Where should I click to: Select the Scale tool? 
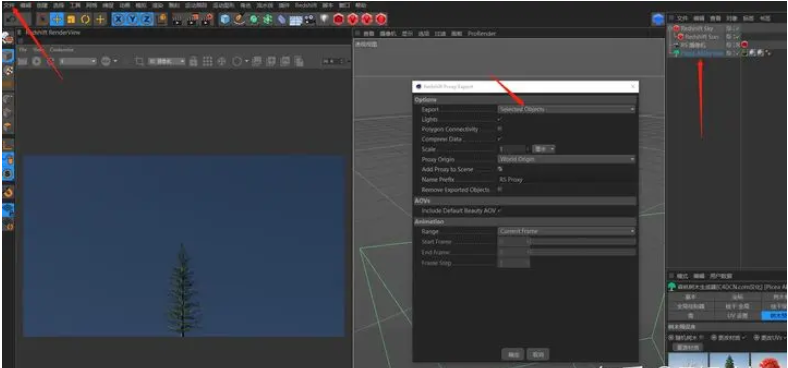tap(71, 19)
